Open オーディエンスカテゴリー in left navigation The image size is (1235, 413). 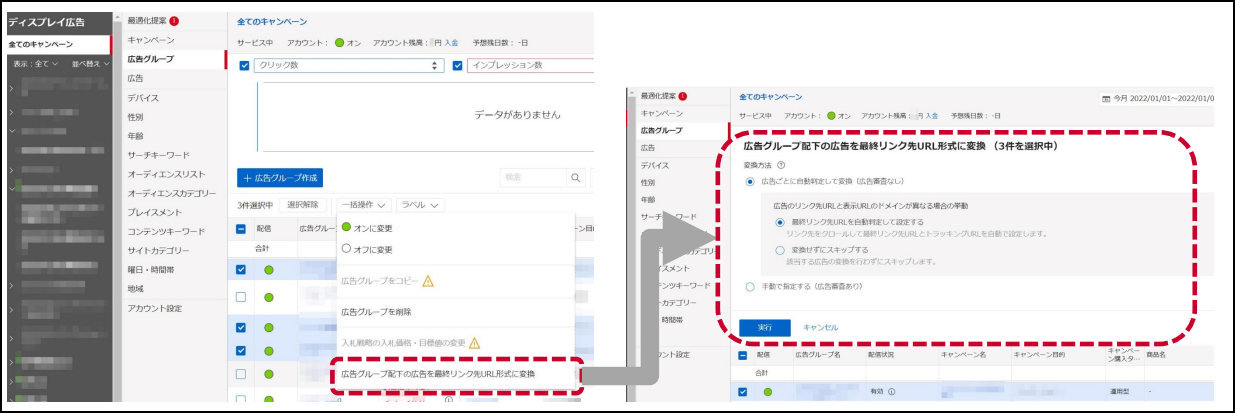[171, 193]
